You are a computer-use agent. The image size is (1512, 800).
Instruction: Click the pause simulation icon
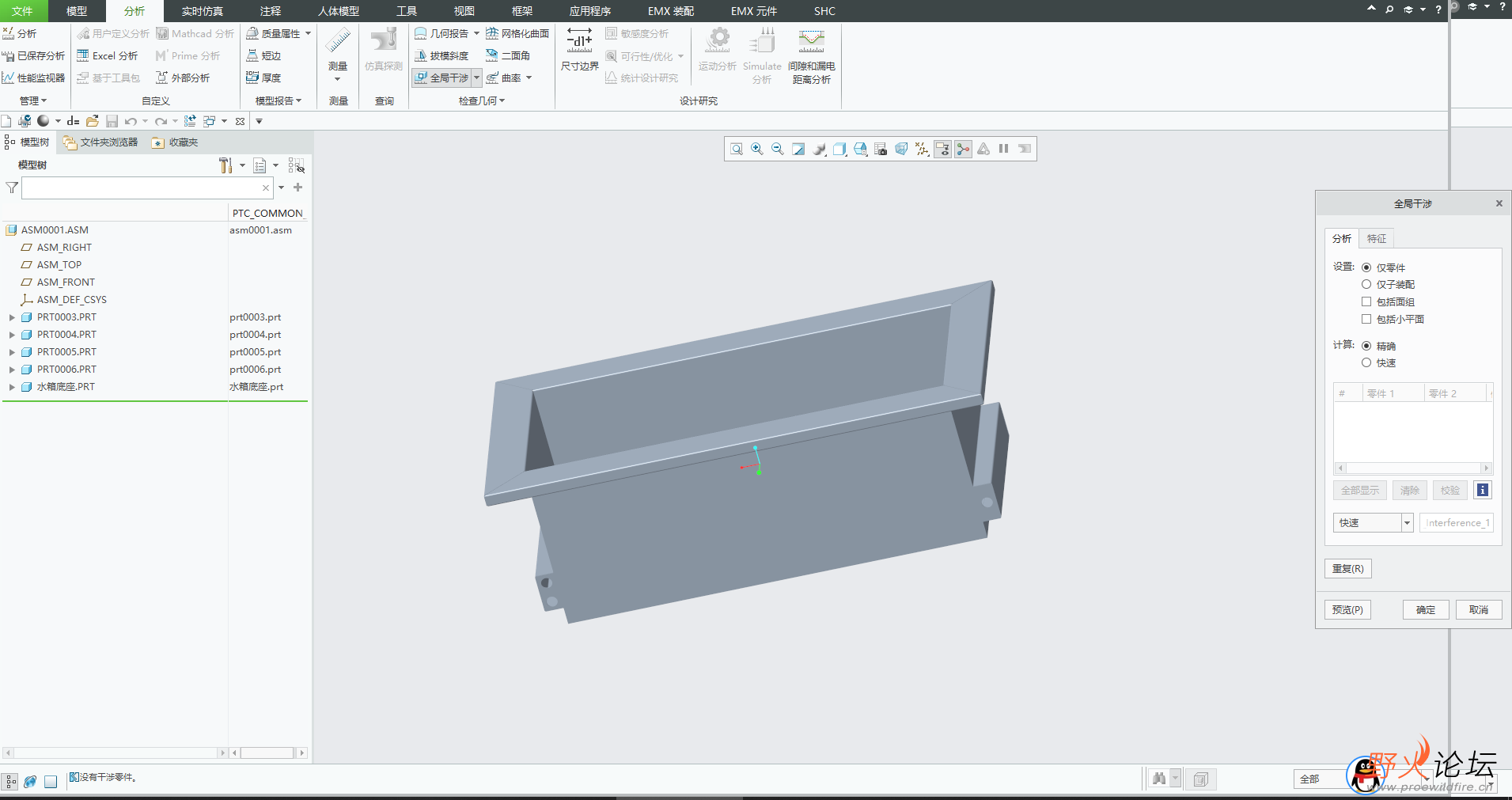[1004, 149]
